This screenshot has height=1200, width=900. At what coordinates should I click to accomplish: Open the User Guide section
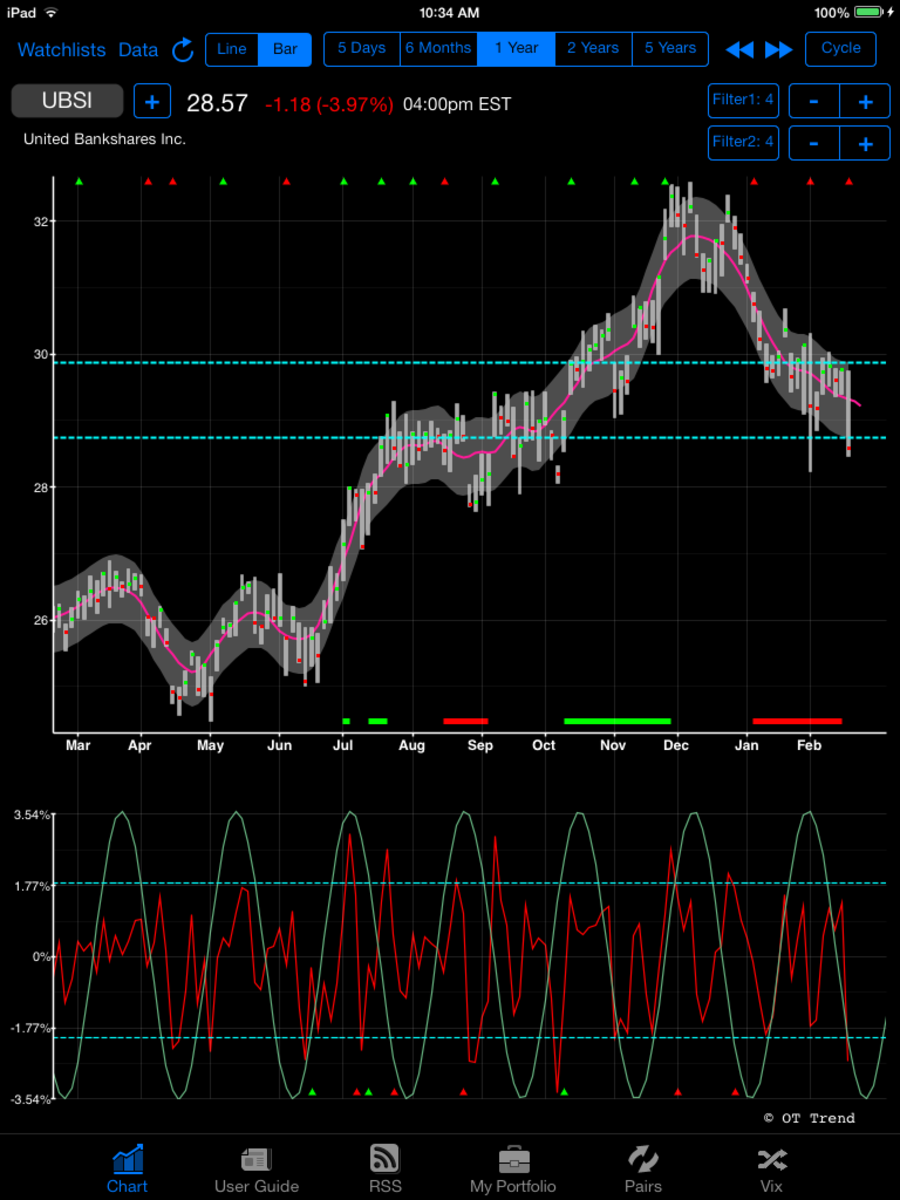[x=256, y=1169]
